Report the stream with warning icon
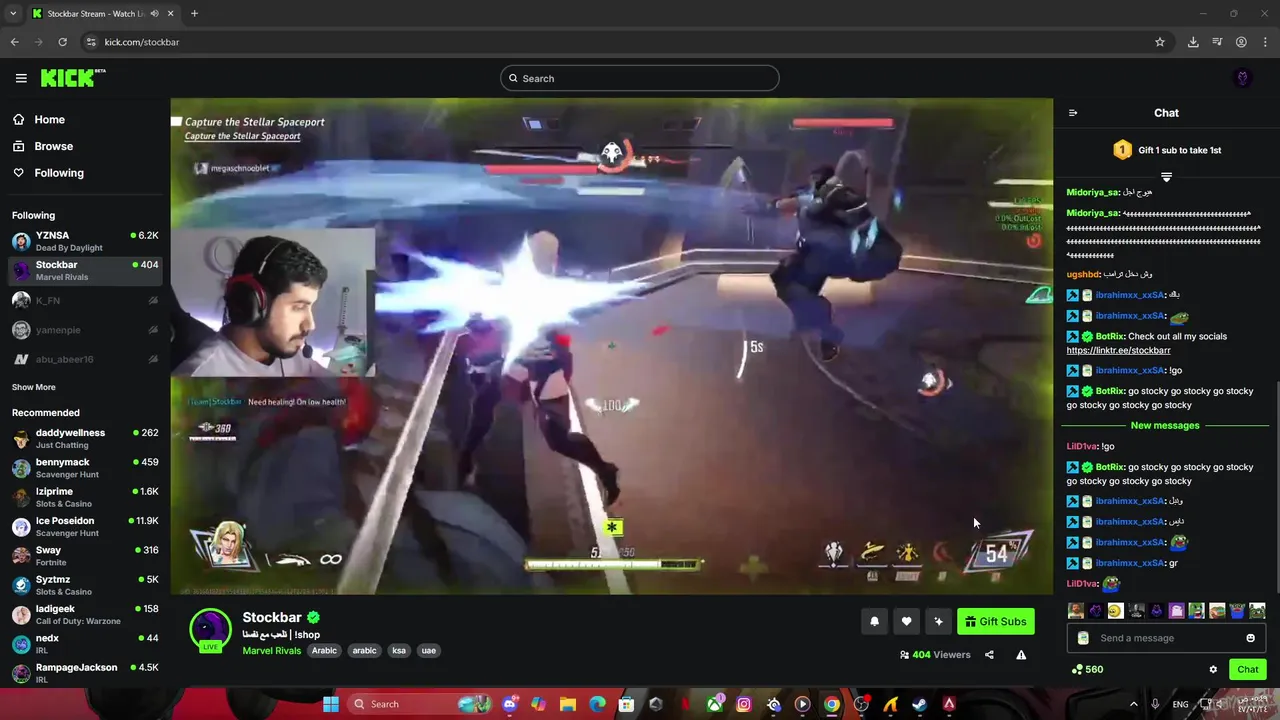This screenshot has width=1280, height=720. point(1021,655)
